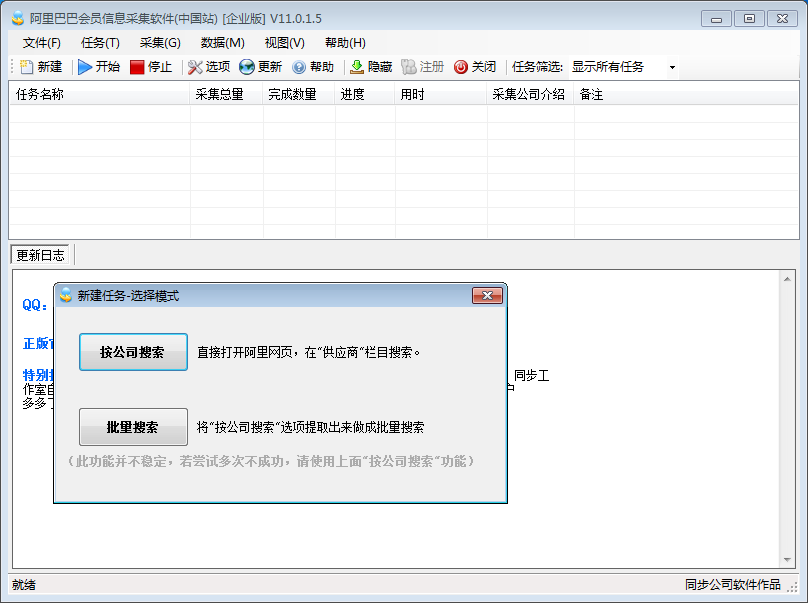Click the 备注 column header
The height and width of the screenshot is (603, 808).
(x=686, y=94)
